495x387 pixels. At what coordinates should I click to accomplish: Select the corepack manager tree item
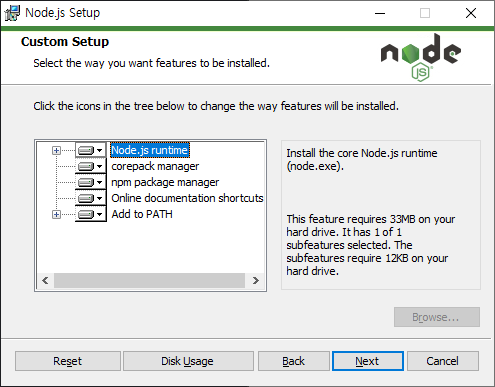point(155,166)
